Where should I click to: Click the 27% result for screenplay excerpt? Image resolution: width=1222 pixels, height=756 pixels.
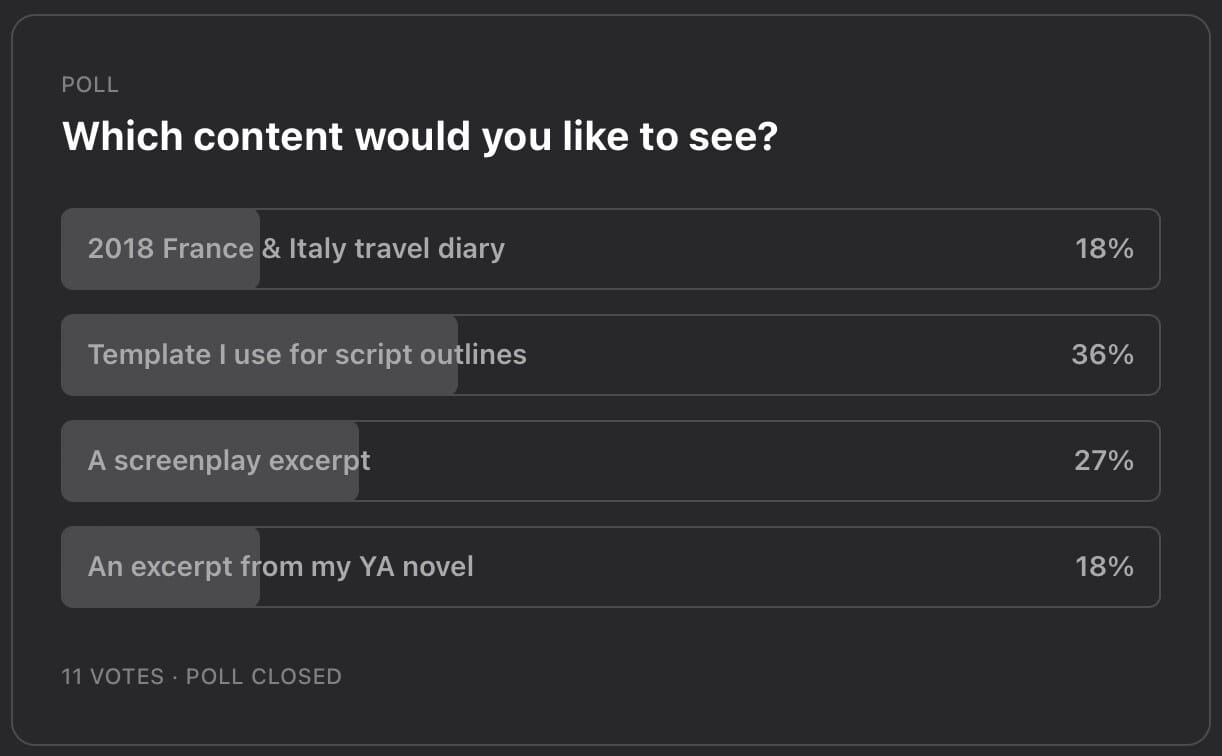click(x=1104, y=461)
